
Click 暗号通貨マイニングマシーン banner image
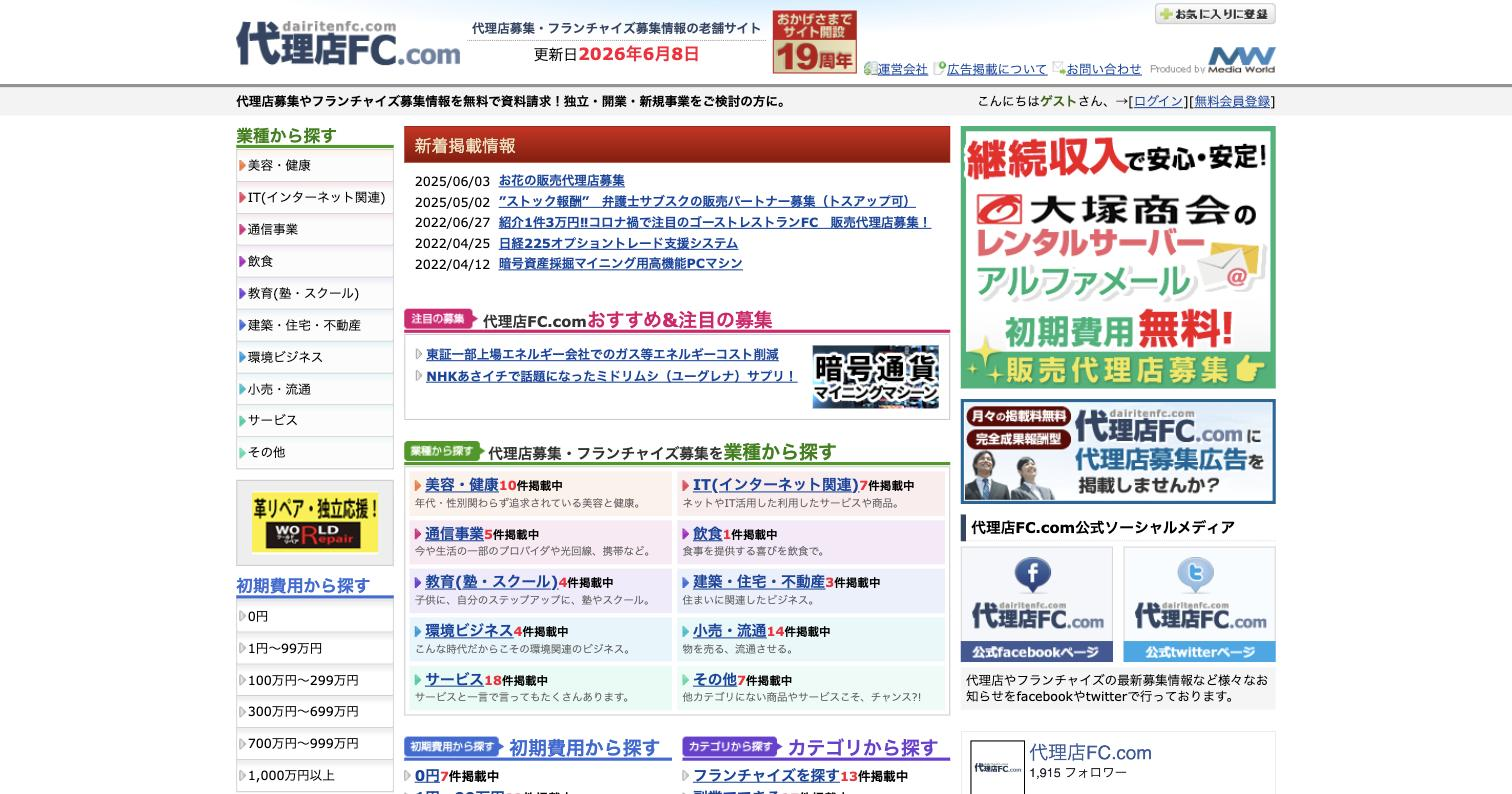[x=875, y=377]
